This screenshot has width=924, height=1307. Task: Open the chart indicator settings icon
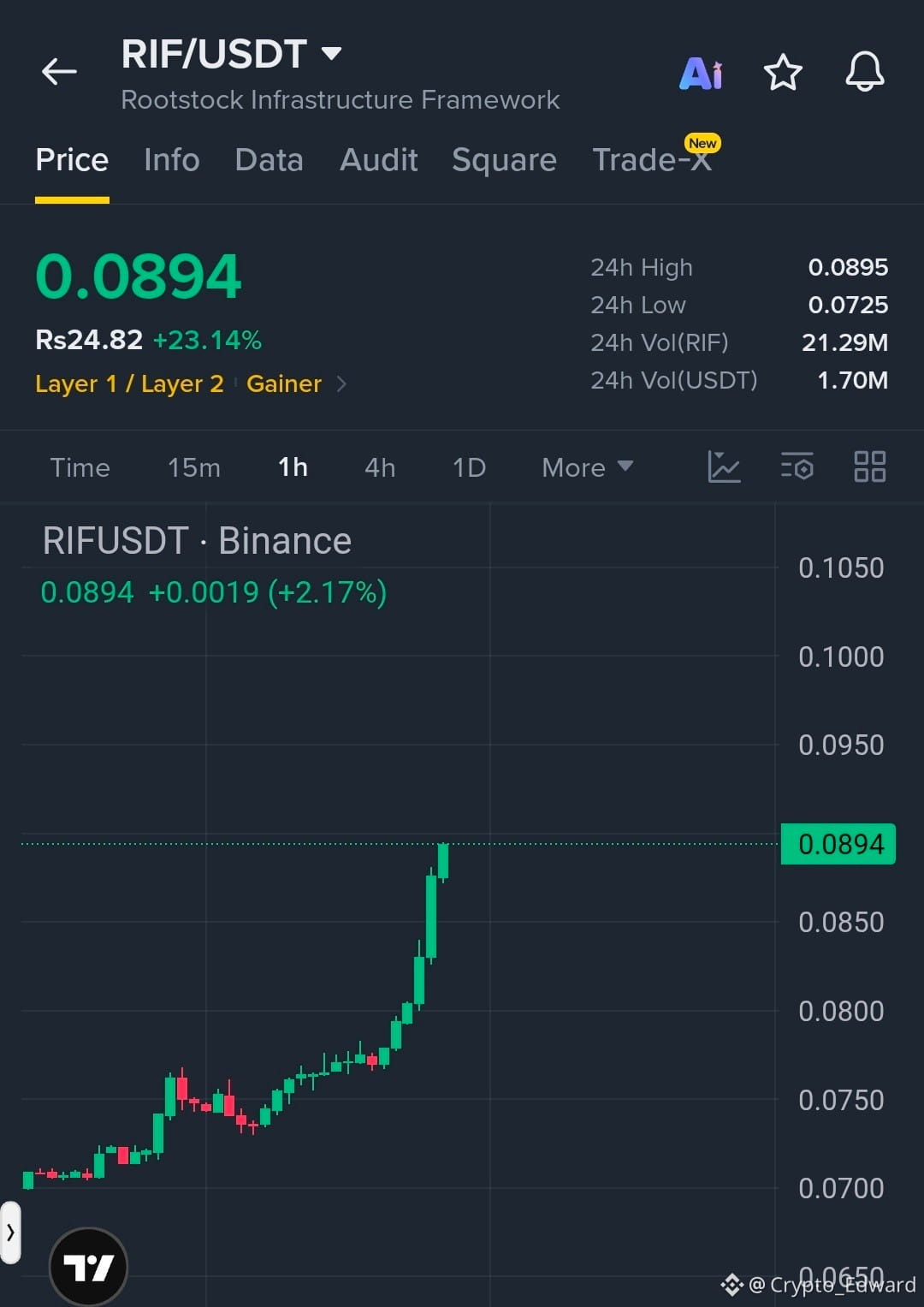coord(797,466)
